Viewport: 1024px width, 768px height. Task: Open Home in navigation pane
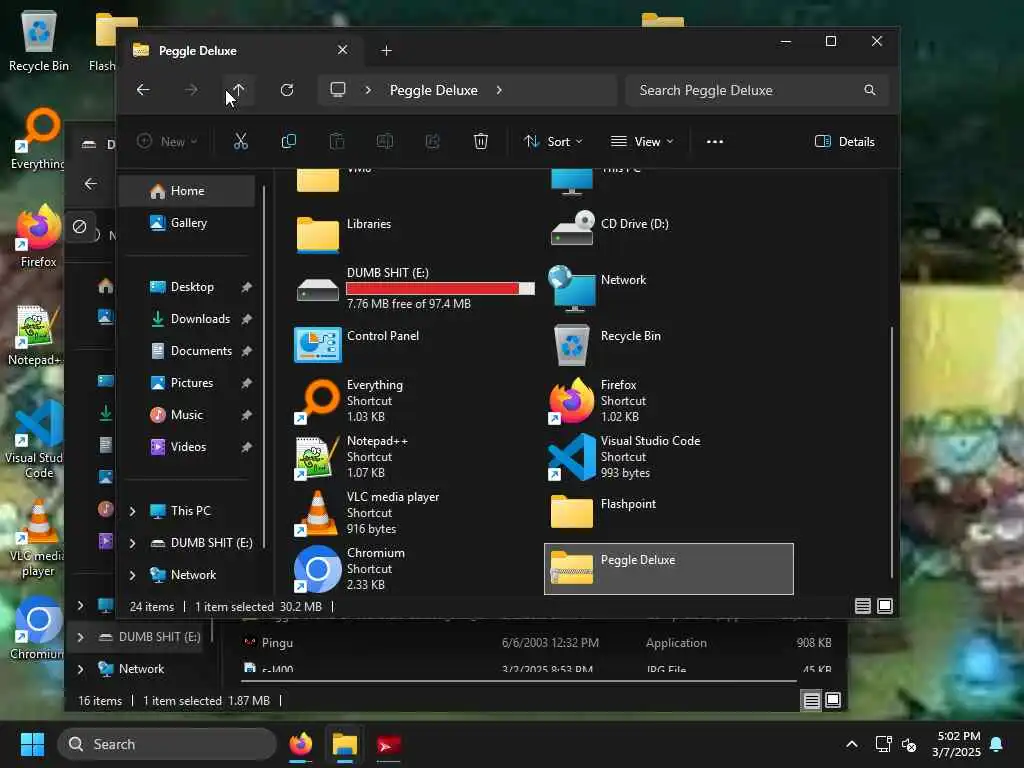pyautogui.click(x=187, y=191)
